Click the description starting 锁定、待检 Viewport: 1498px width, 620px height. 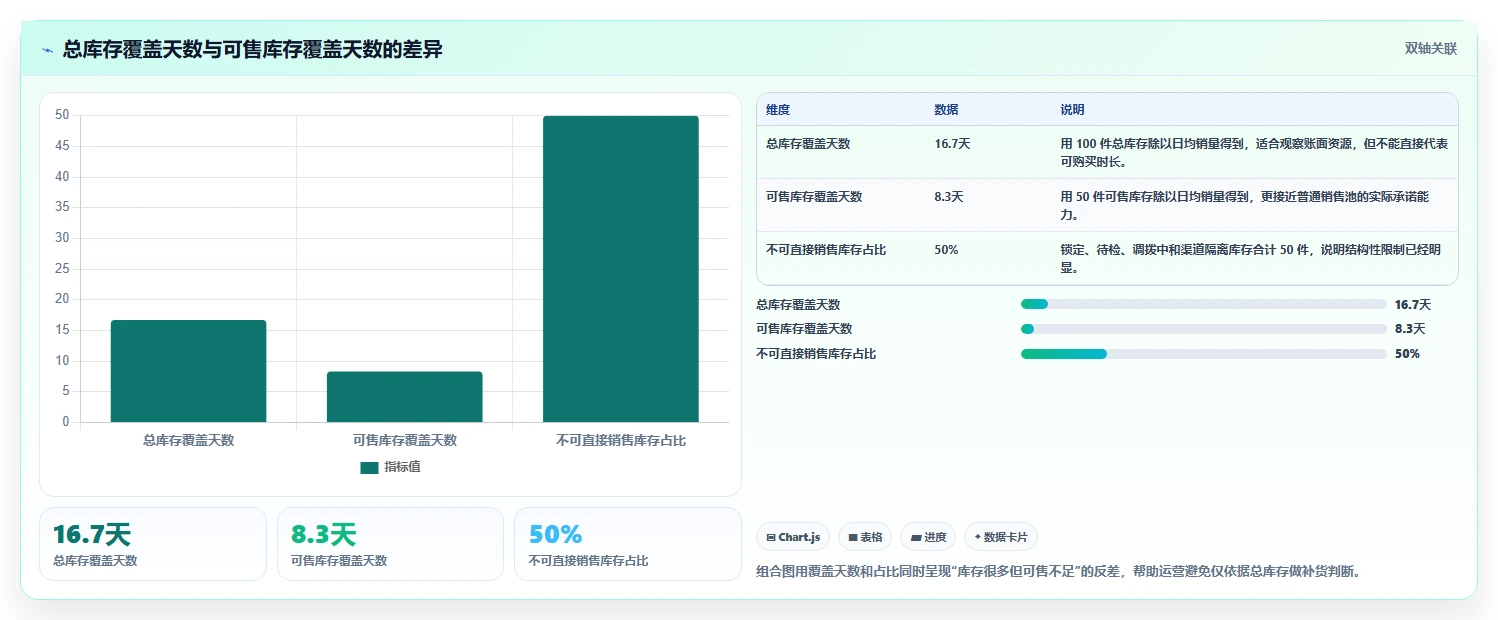(x=1251, y=258)
